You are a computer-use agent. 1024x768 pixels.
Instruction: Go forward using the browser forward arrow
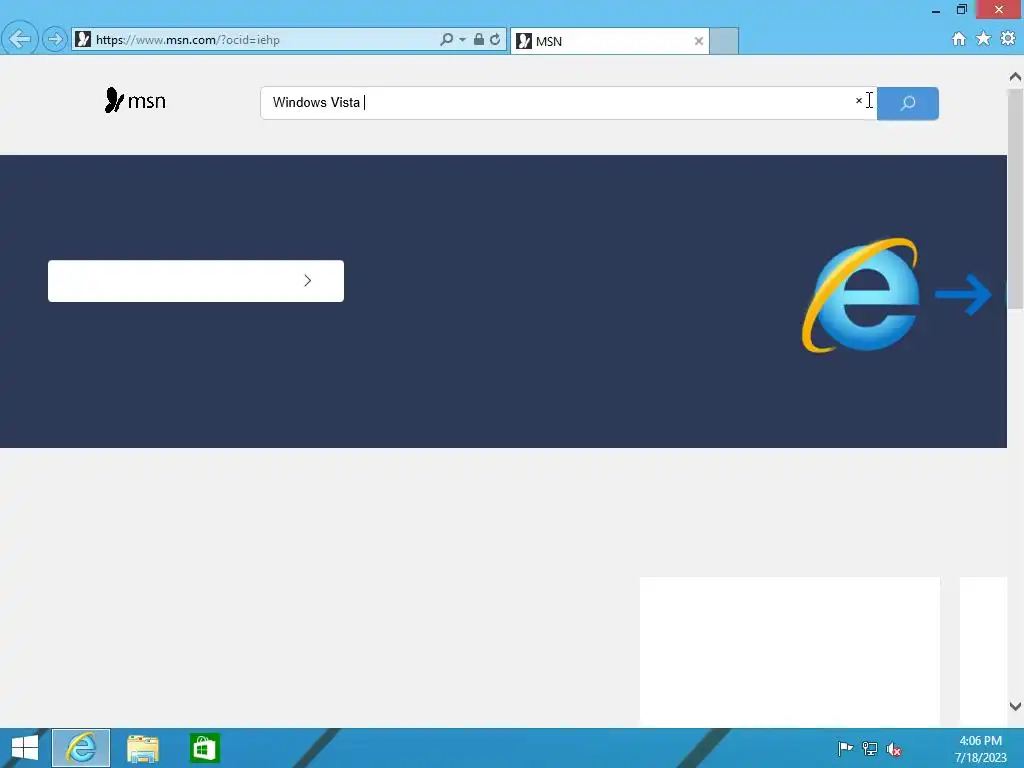click(55, 40)
